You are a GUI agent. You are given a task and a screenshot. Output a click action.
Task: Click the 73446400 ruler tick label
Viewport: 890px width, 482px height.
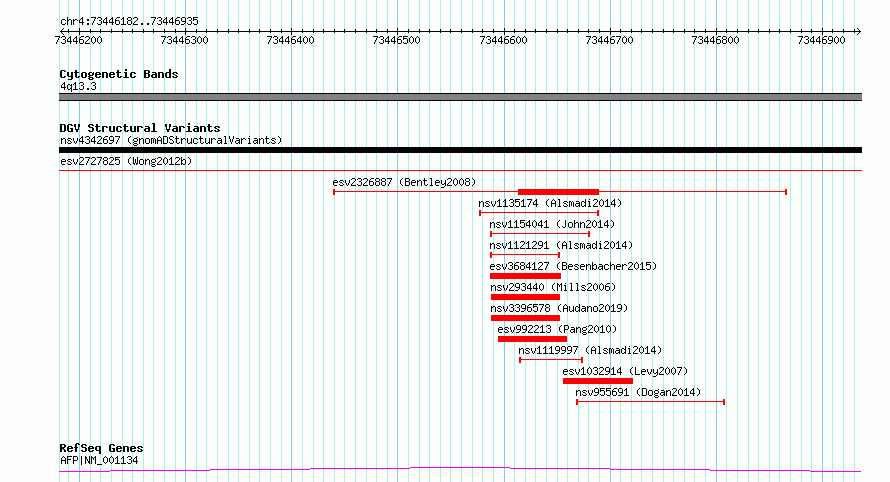[x=290, y=40]
